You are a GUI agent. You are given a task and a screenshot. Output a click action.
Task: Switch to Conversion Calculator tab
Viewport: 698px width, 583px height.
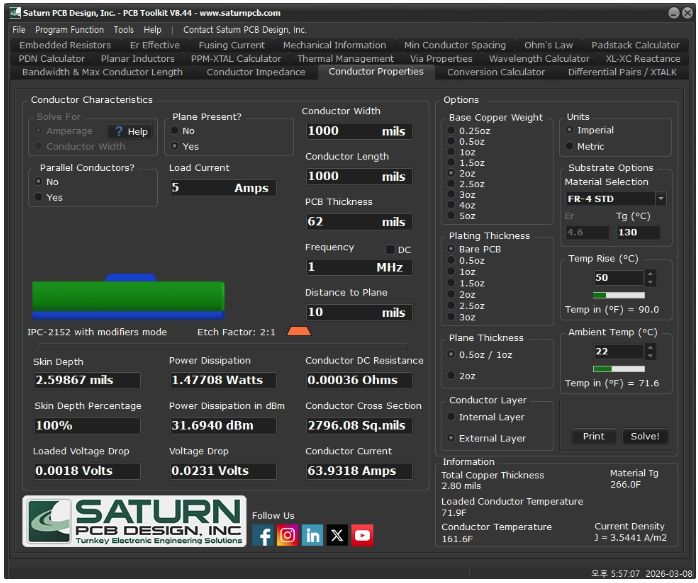496,72
